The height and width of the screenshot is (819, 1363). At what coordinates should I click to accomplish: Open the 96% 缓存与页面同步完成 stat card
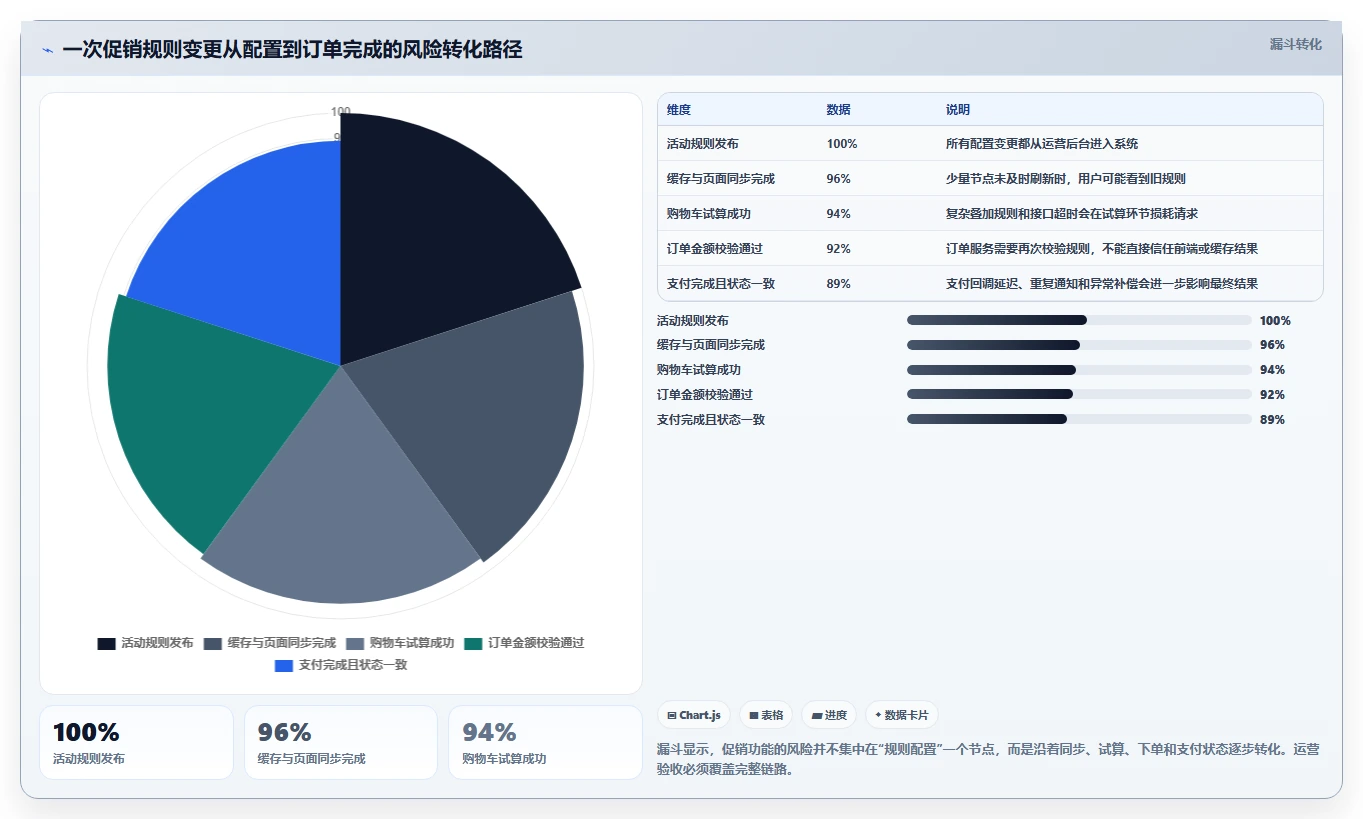tap(341, 743)
